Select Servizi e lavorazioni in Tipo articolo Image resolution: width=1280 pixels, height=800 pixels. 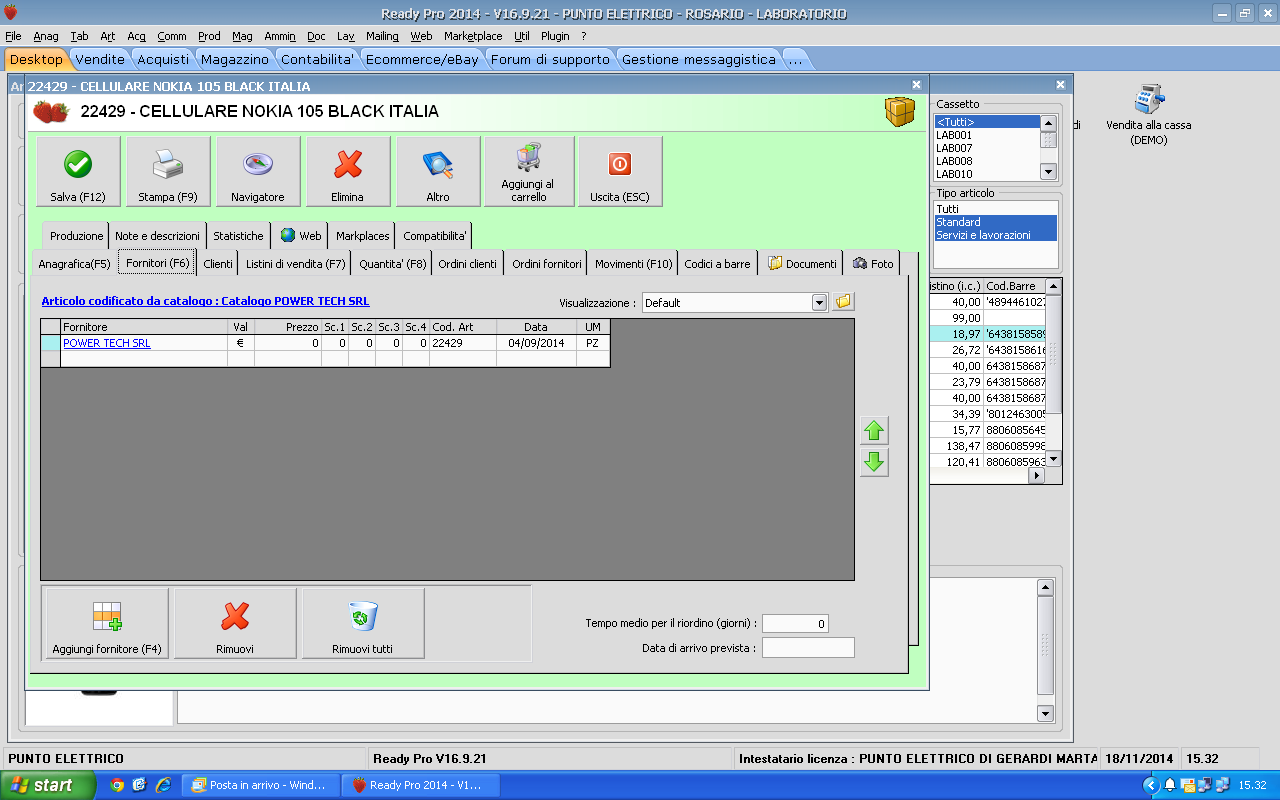[995, 235]
